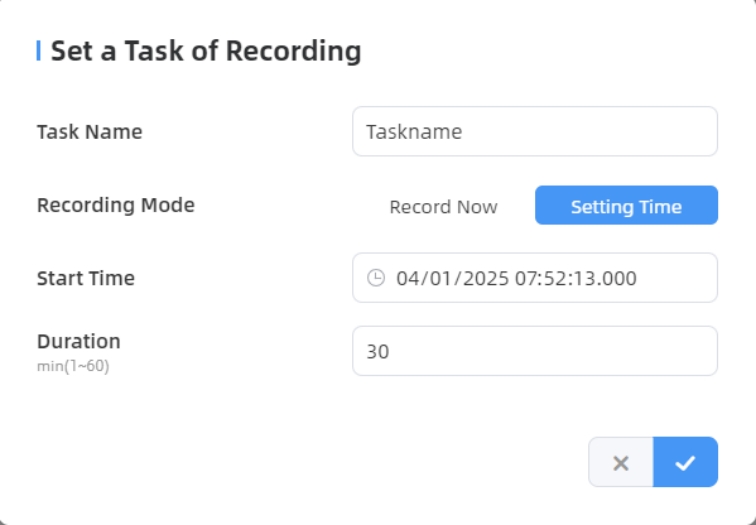The height and width of the screenshot is (525, 756).
Task: Select the Record Now recording mode
Action: [443, 206]
